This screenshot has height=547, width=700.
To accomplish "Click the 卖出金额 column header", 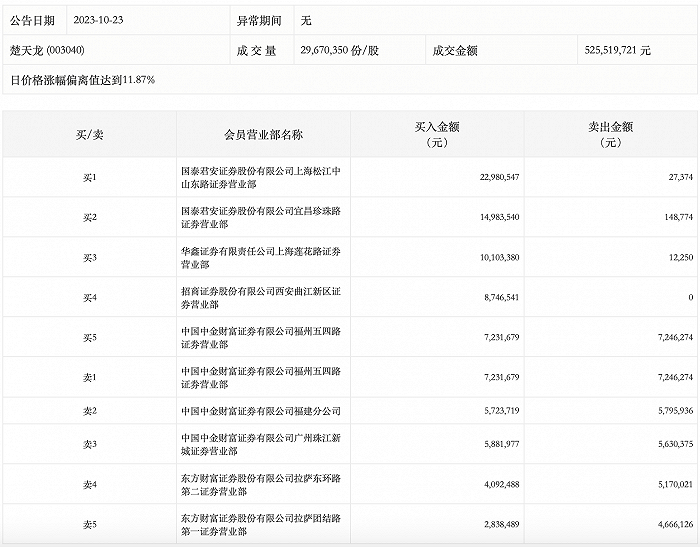I will point(611,134).
